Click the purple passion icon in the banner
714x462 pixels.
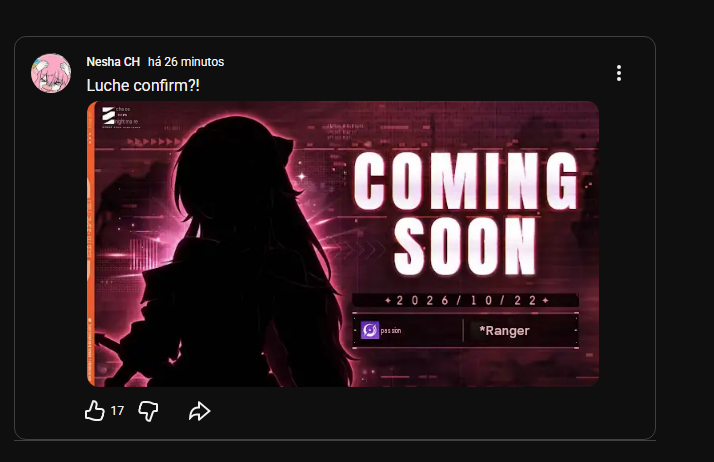click(370, 330)
